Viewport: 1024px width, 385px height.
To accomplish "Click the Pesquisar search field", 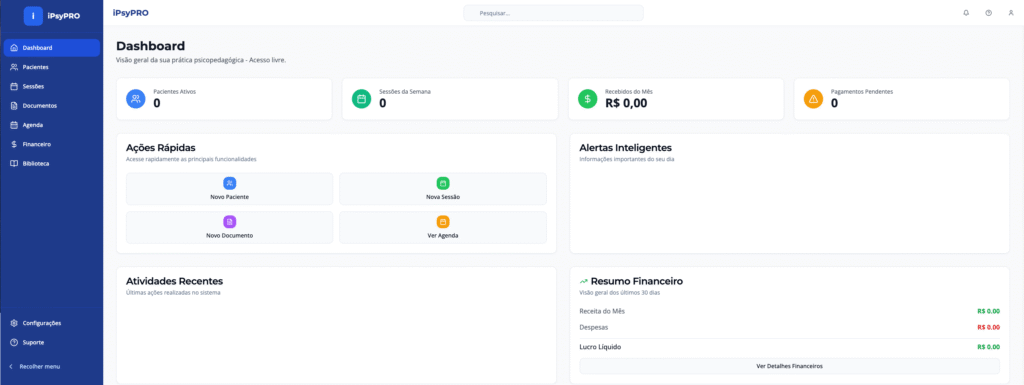I will click(553, 13).
